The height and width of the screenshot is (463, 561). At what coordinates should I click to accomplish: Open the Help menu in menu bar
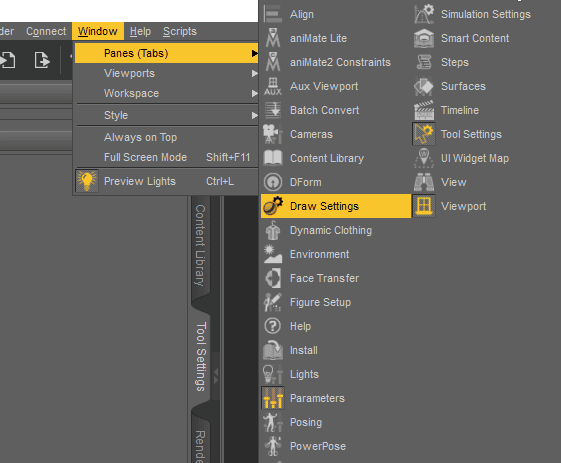140,31
